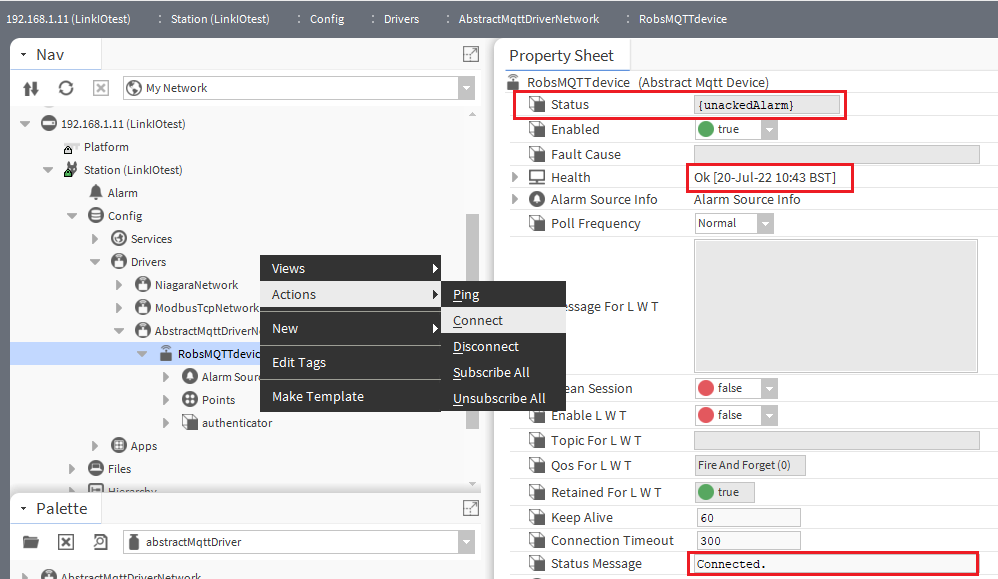Select the RobsMQTTdevice device icon in Property Sheet
This screenshot has height=579, width=998.
pos(512,82)
